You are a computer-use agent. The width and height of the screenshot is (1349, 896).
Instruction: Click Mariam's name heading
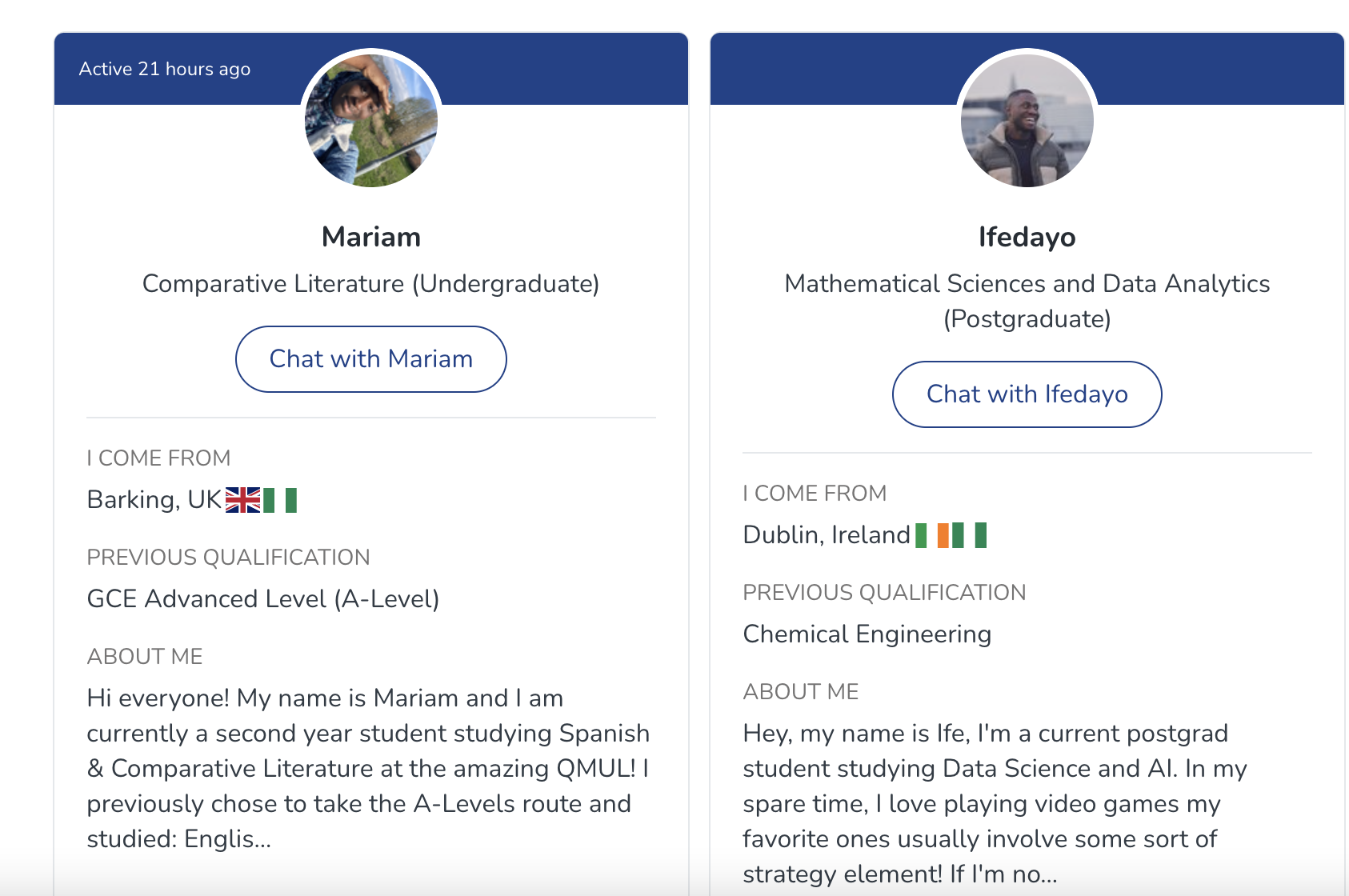click(x=371, y=237)
